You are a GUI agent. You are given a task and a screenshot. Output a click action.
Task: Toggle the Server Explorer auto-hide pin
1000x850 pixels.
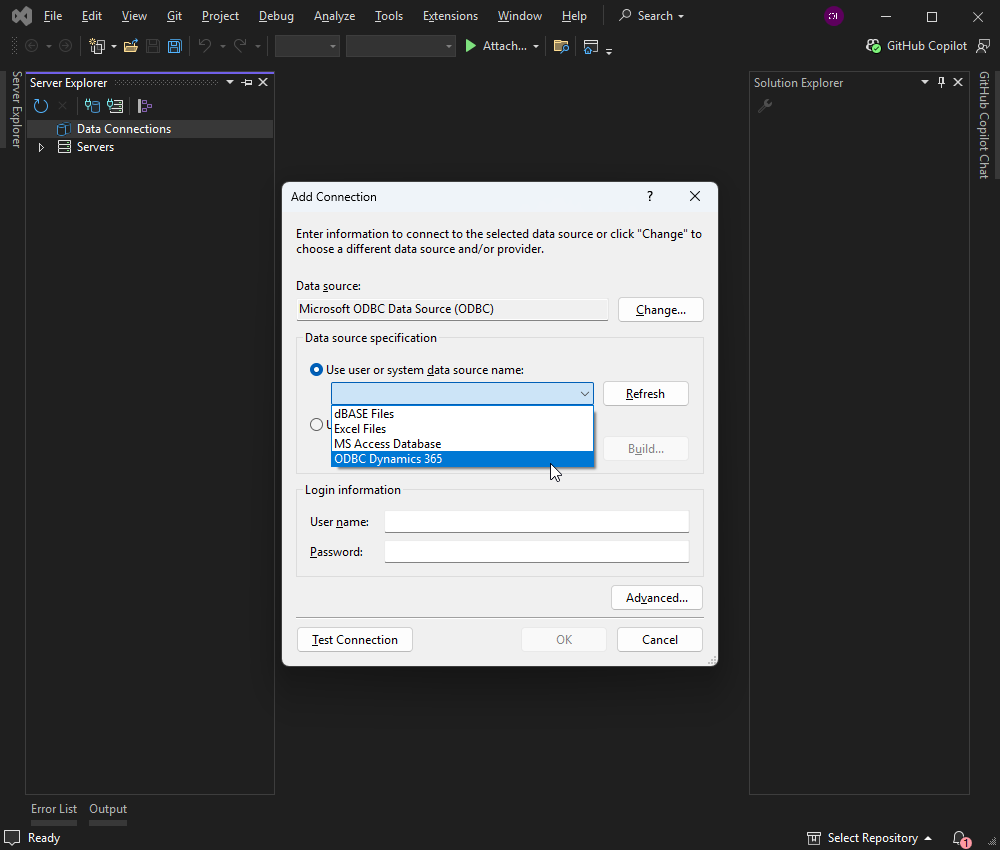(247, 83)
